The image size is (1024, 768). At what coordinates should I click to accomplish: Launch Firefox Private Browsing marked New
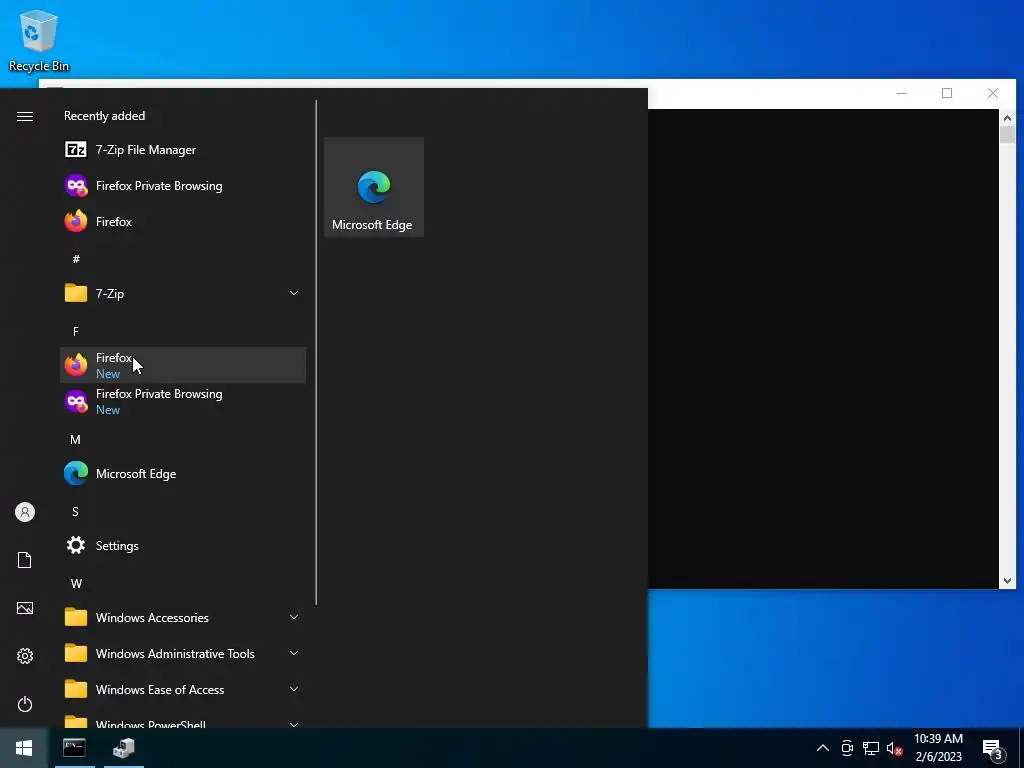coord(183,401)
